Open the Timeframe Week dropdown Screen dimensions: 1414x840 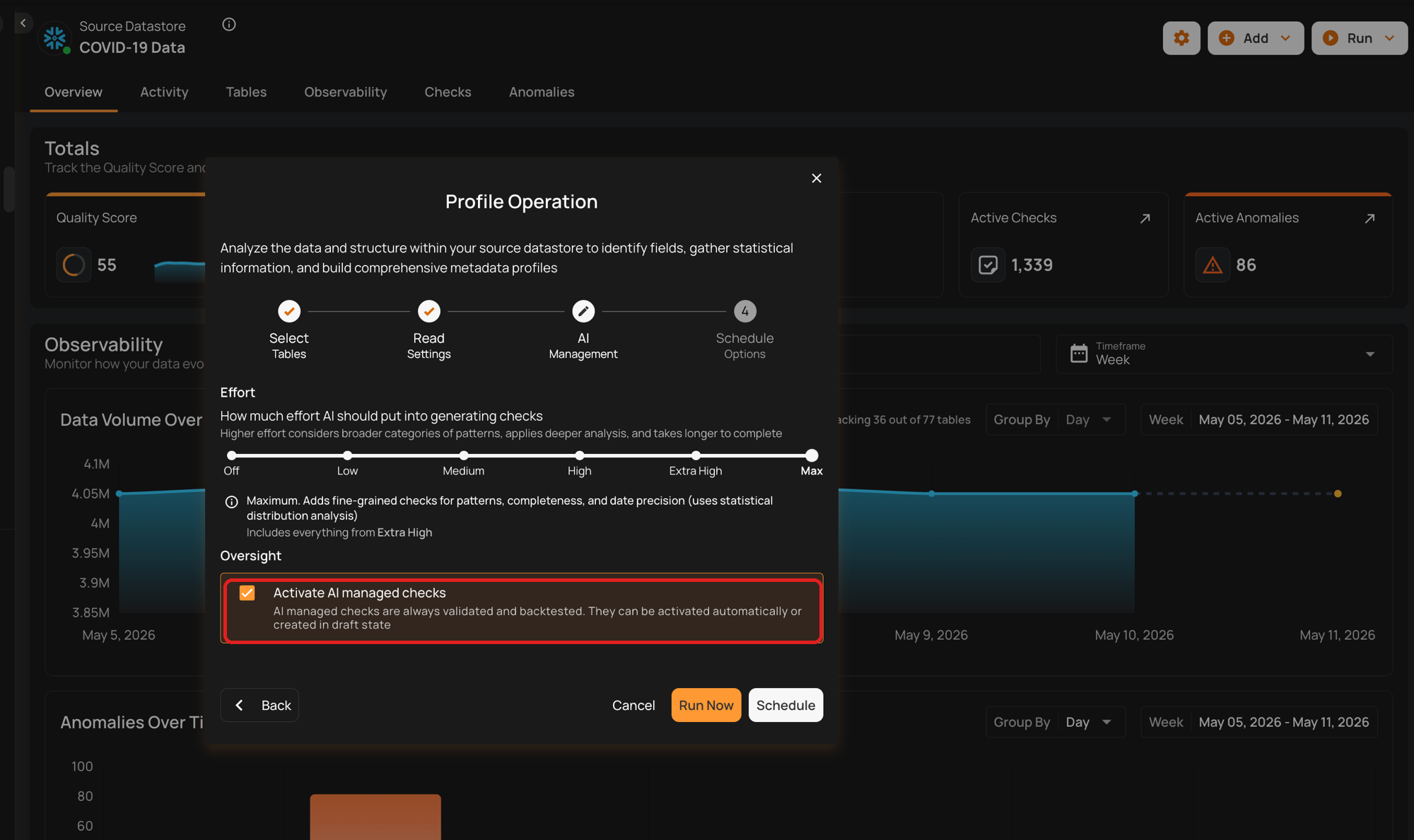[x=1224, y=354]
